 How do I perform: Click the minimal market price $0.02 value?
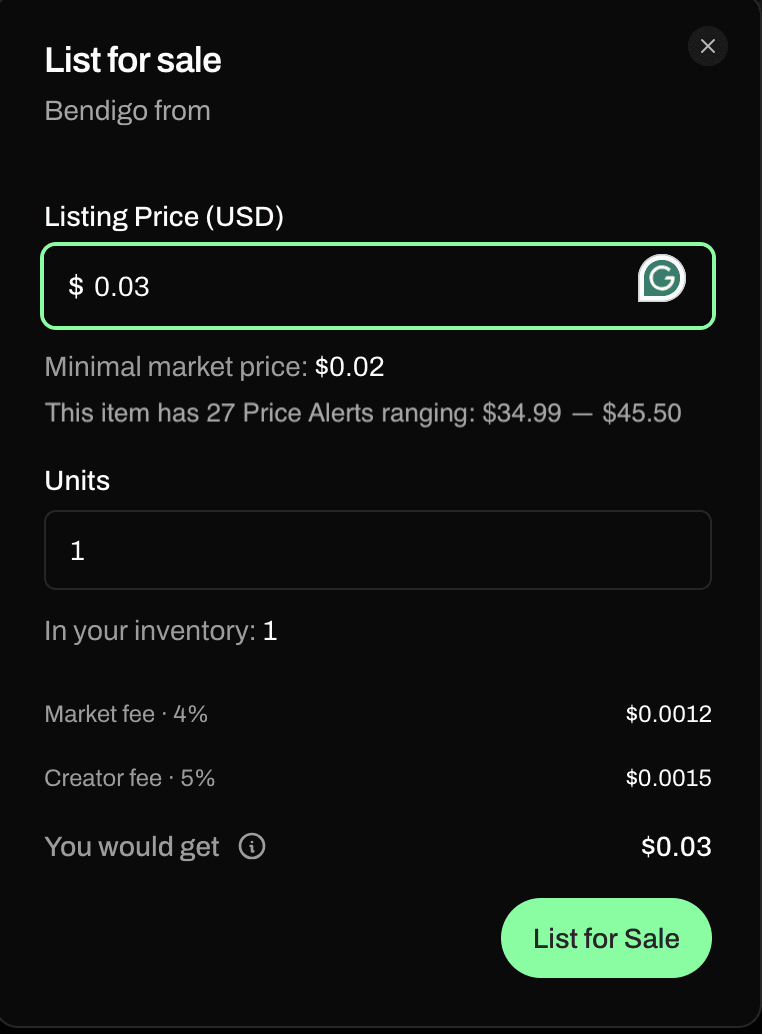click(349, 367)
